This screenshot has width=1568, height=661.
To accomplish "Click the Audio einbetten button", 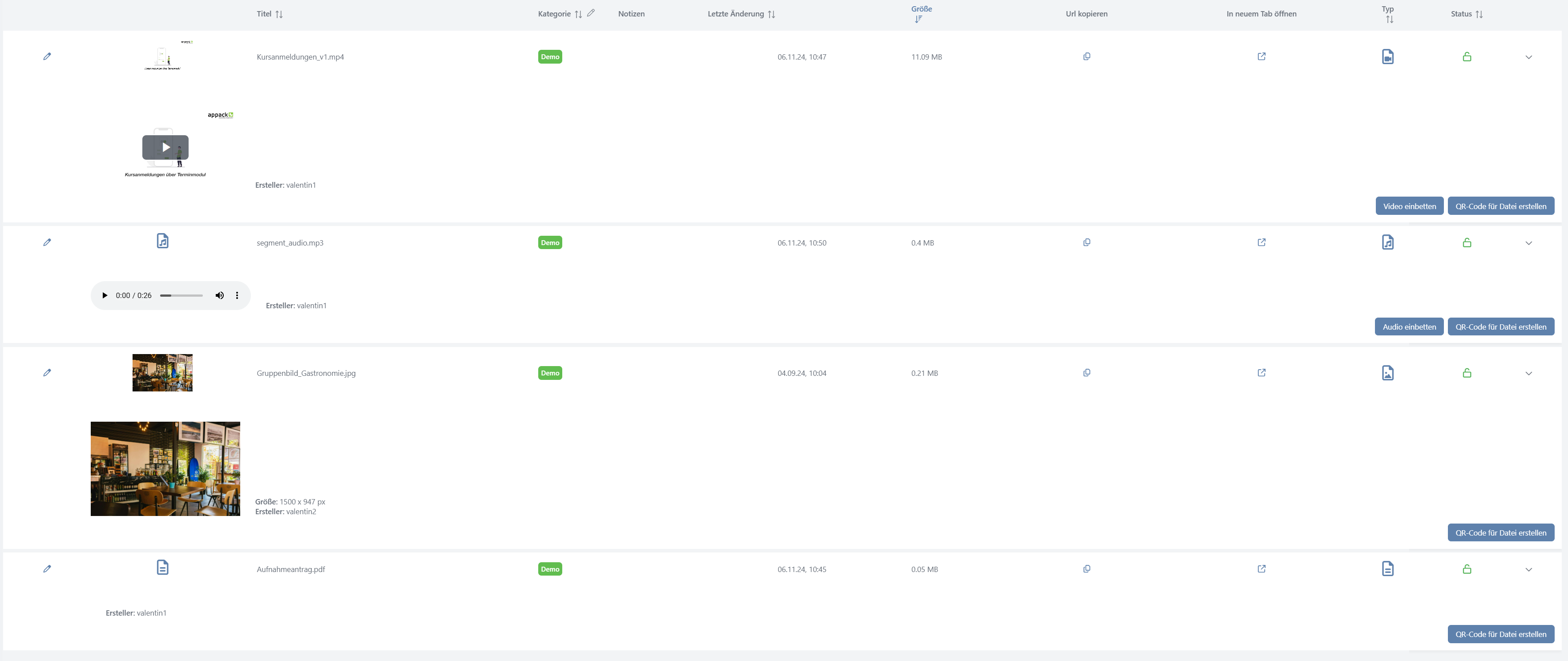I will tap(1408, 326).
